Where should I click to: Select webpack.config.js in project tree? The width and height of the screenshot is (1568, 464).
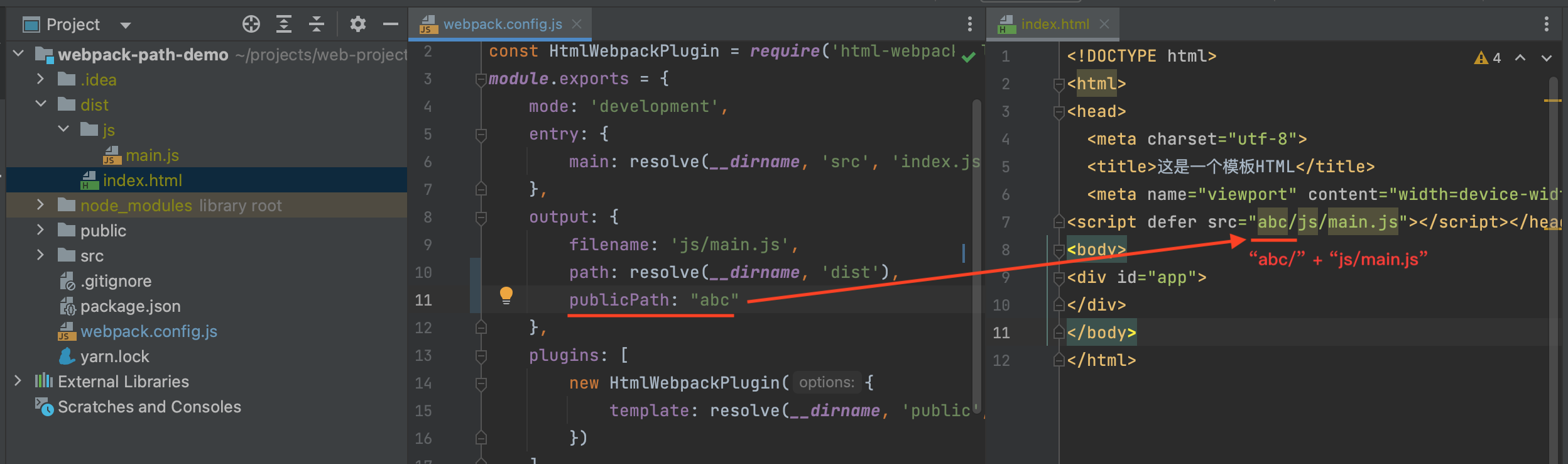(149, 331)
